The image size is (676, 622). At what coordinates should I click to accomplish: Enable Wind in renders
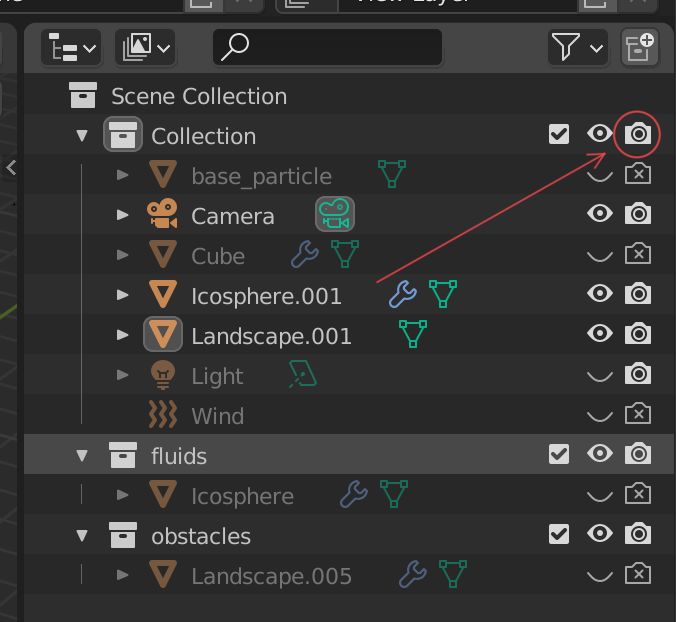pos(638,413)
